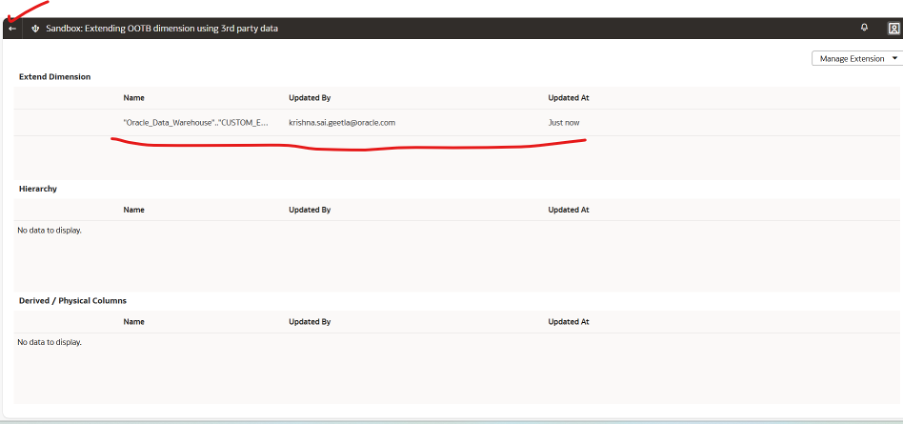Open the user profile icon
This screenshot has height=424, width=904.
pyautogui.click(x=894, y=28)
